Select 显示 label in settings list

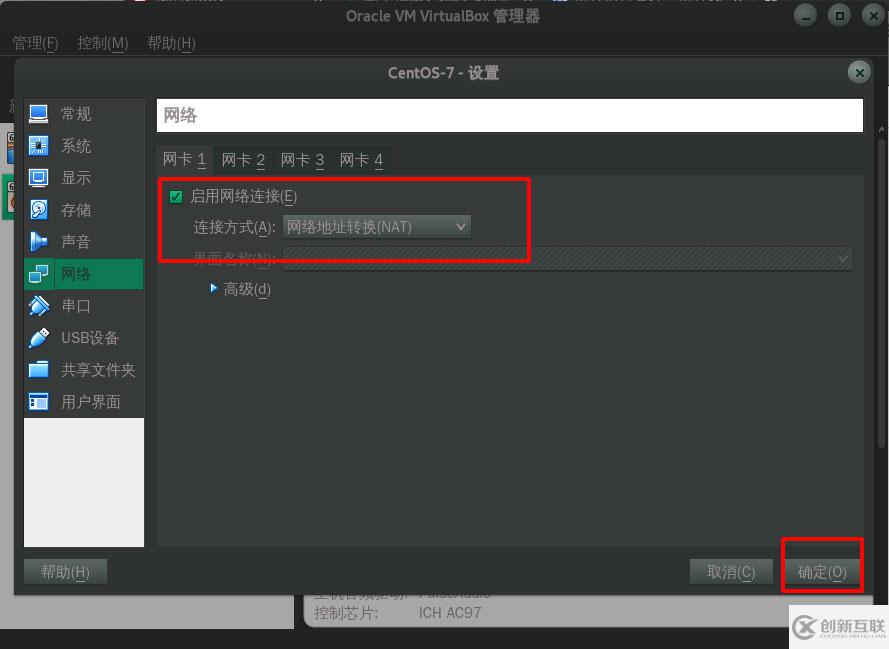pos(76,178)
